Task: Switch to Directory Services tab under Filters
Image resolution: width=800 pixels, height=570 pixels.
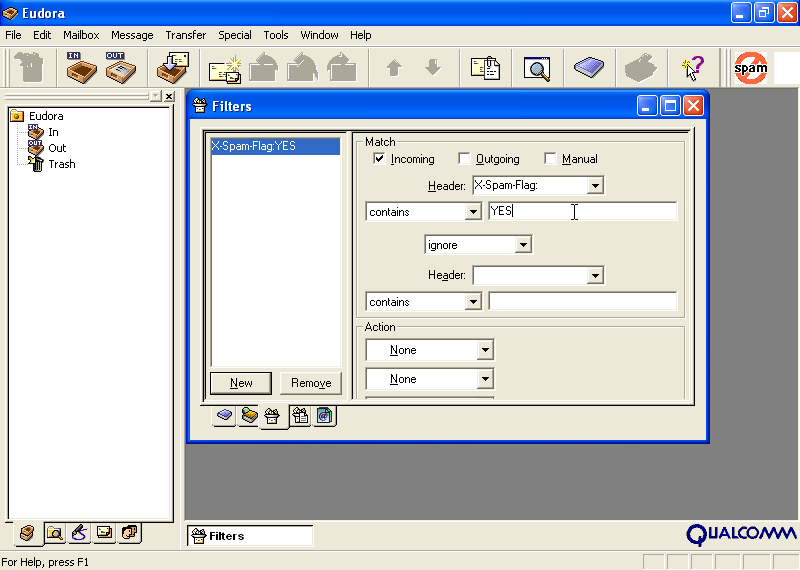Action: (249, 415)
